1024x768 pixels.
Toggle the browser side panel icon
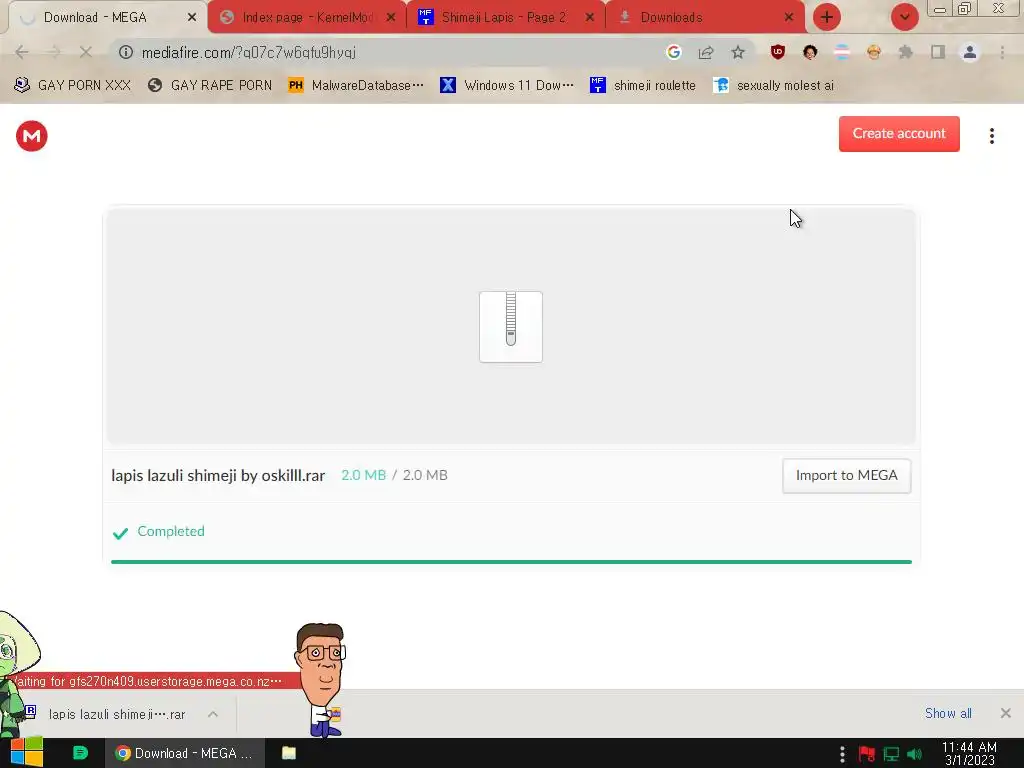click(938, 52)
